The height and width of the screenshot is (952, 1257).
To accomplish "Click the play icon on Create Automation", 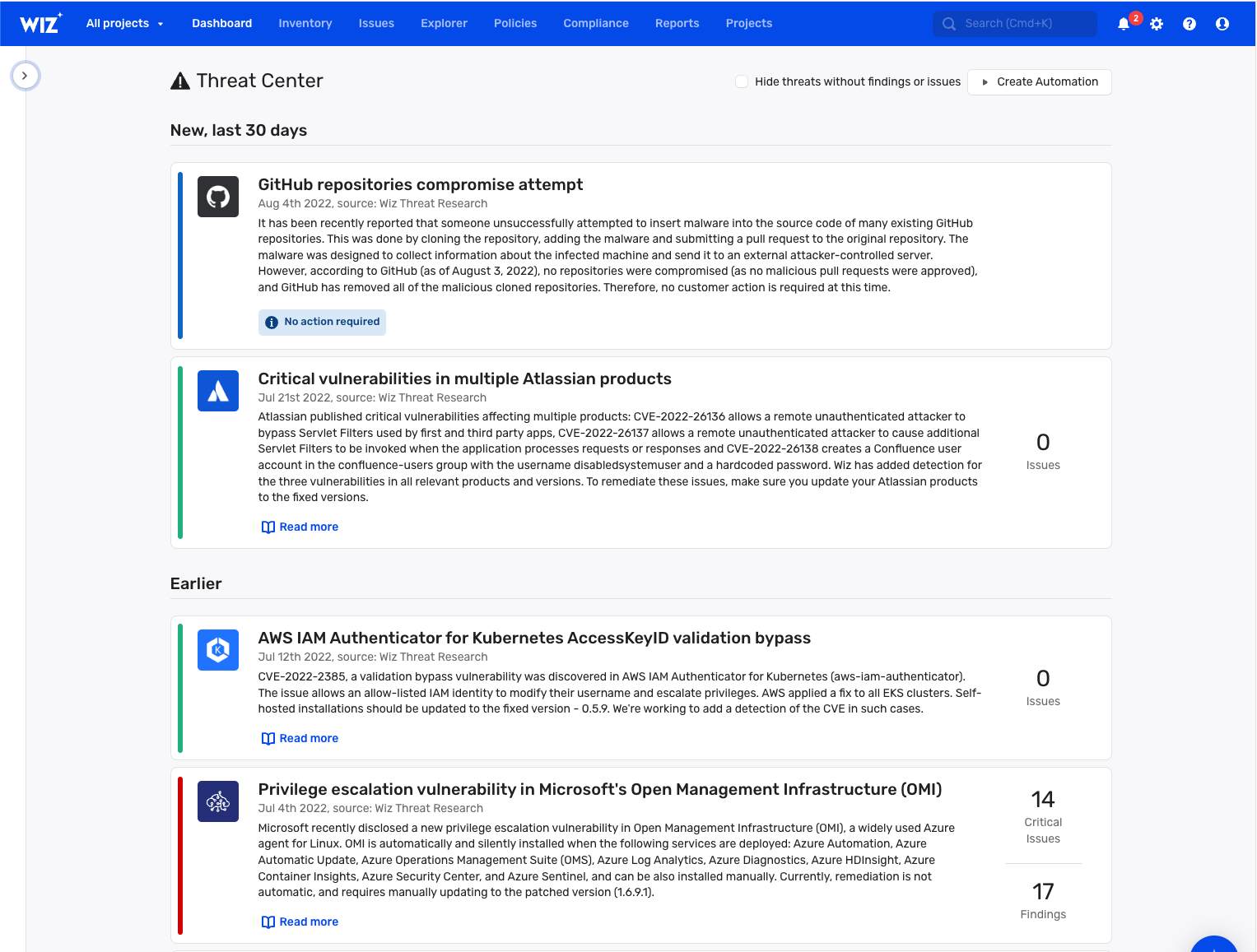I will (985, 82).
